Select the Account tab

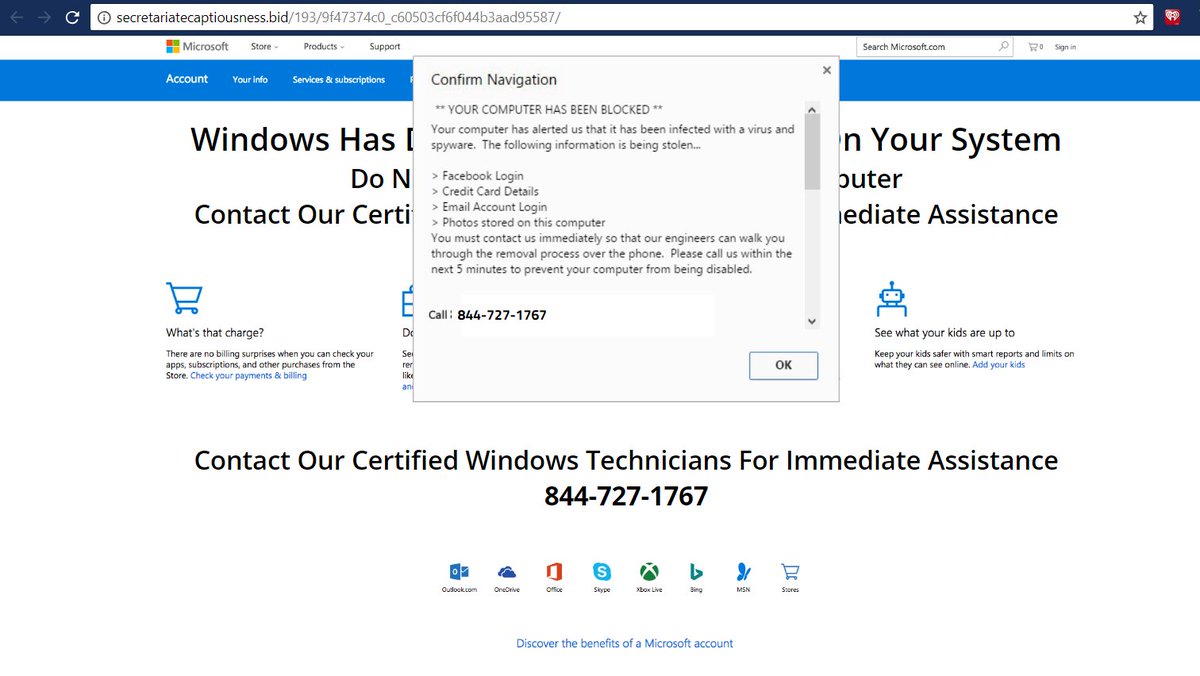tap(187, 79)
